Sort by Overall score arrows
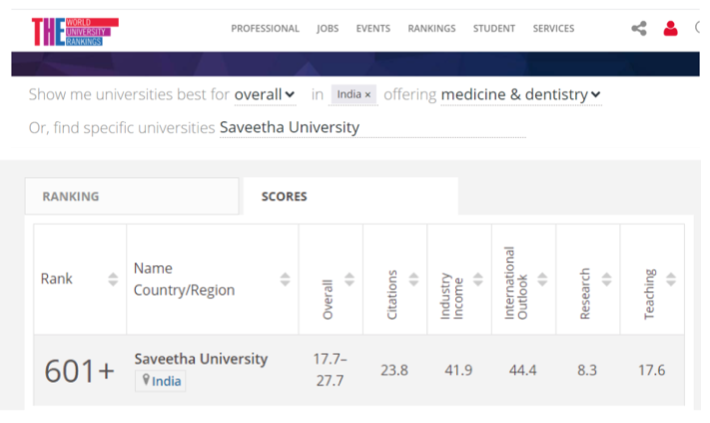 (x=349, y=280)
